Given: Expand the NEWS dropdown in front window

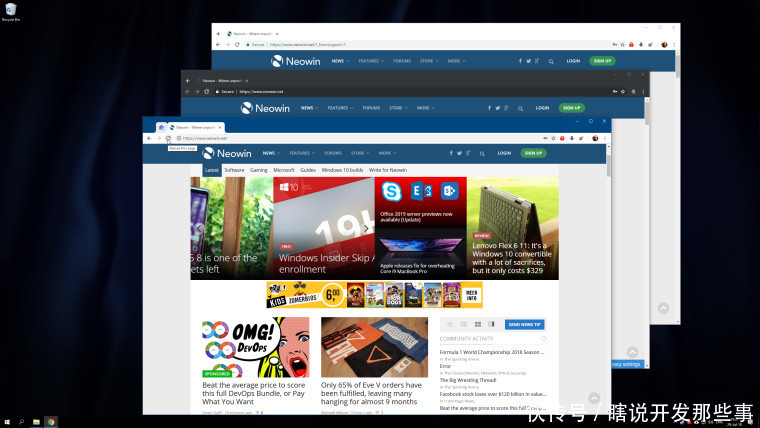Looking at the screenshot, I should (x=271, y=154).
